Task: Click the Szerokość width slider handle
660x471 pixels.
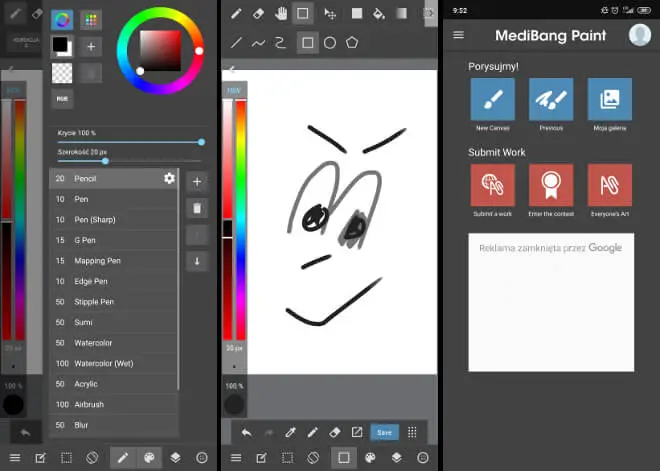Action: 105,161
